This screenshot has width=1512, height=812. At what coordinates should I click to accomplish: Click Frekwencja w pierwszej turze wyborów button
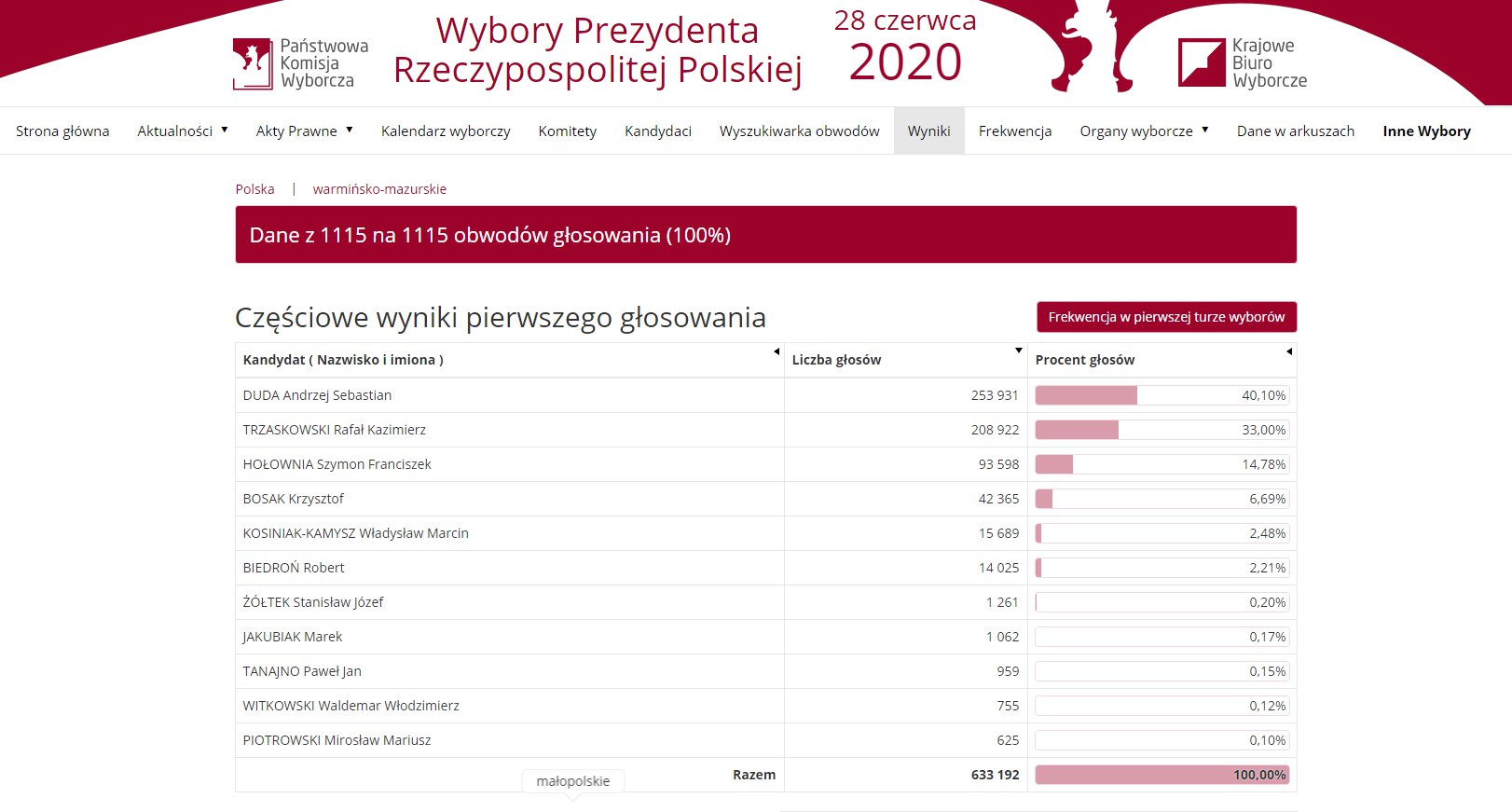coord(1166,317)
